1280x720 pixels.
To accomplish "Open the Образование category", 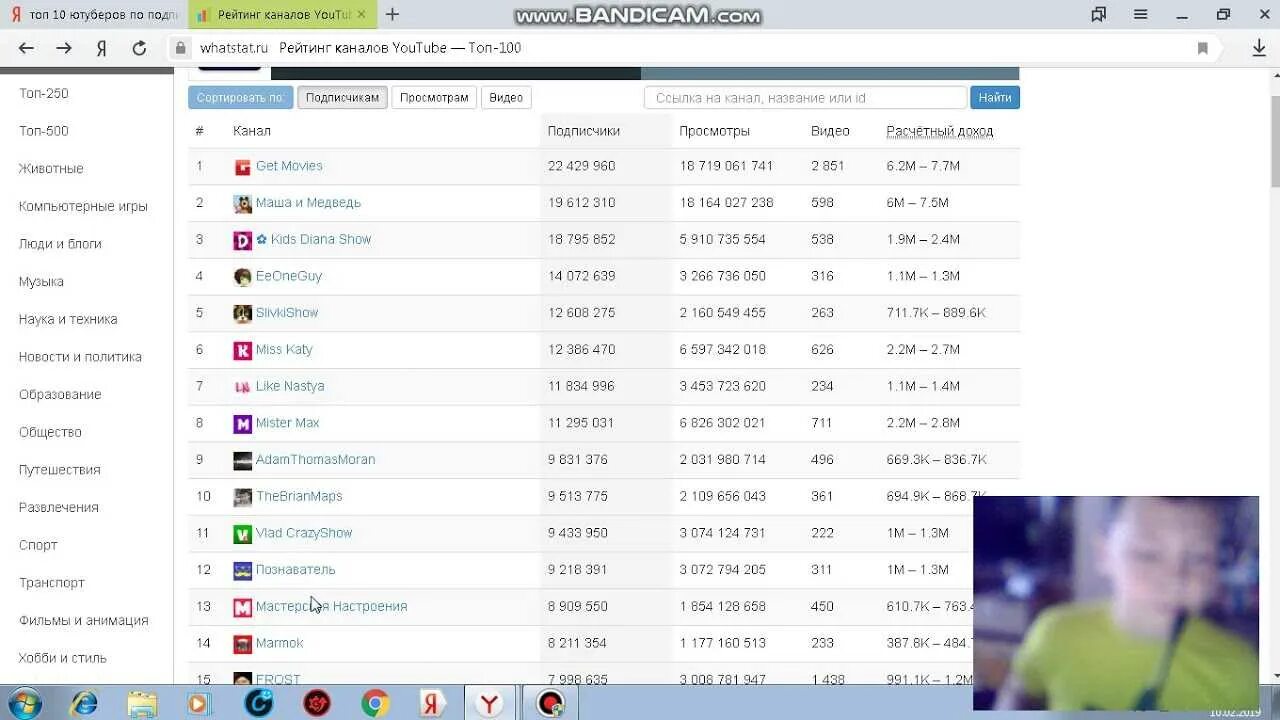I will pyautogui.click(x=60, y=395).
